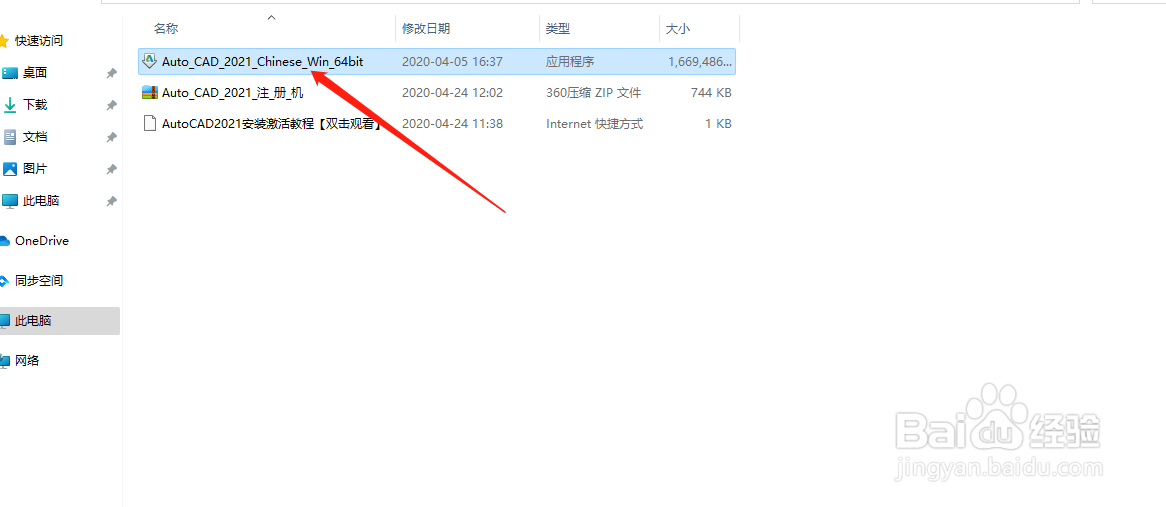The height and width of the screenshot is (507, 1166).
Task: Click the AutoCAD2021安装激活教程 shortcut file icon
Action: pos(149,123)
